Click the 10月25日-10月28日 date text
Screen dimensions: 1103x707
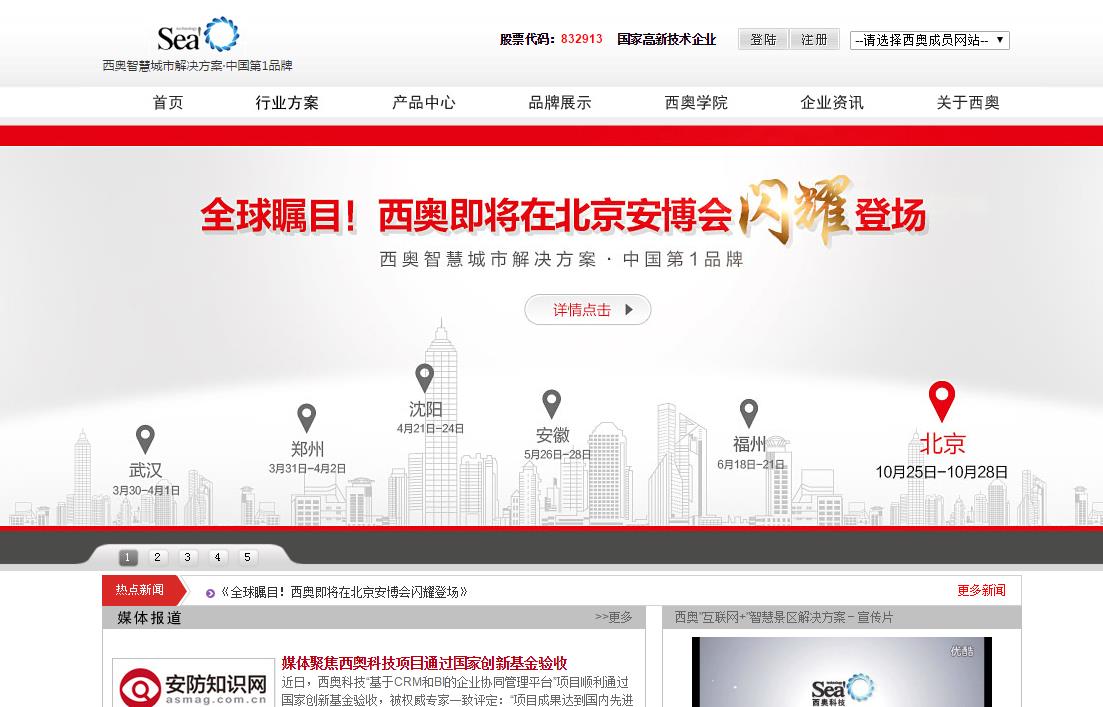pos(941,472)
